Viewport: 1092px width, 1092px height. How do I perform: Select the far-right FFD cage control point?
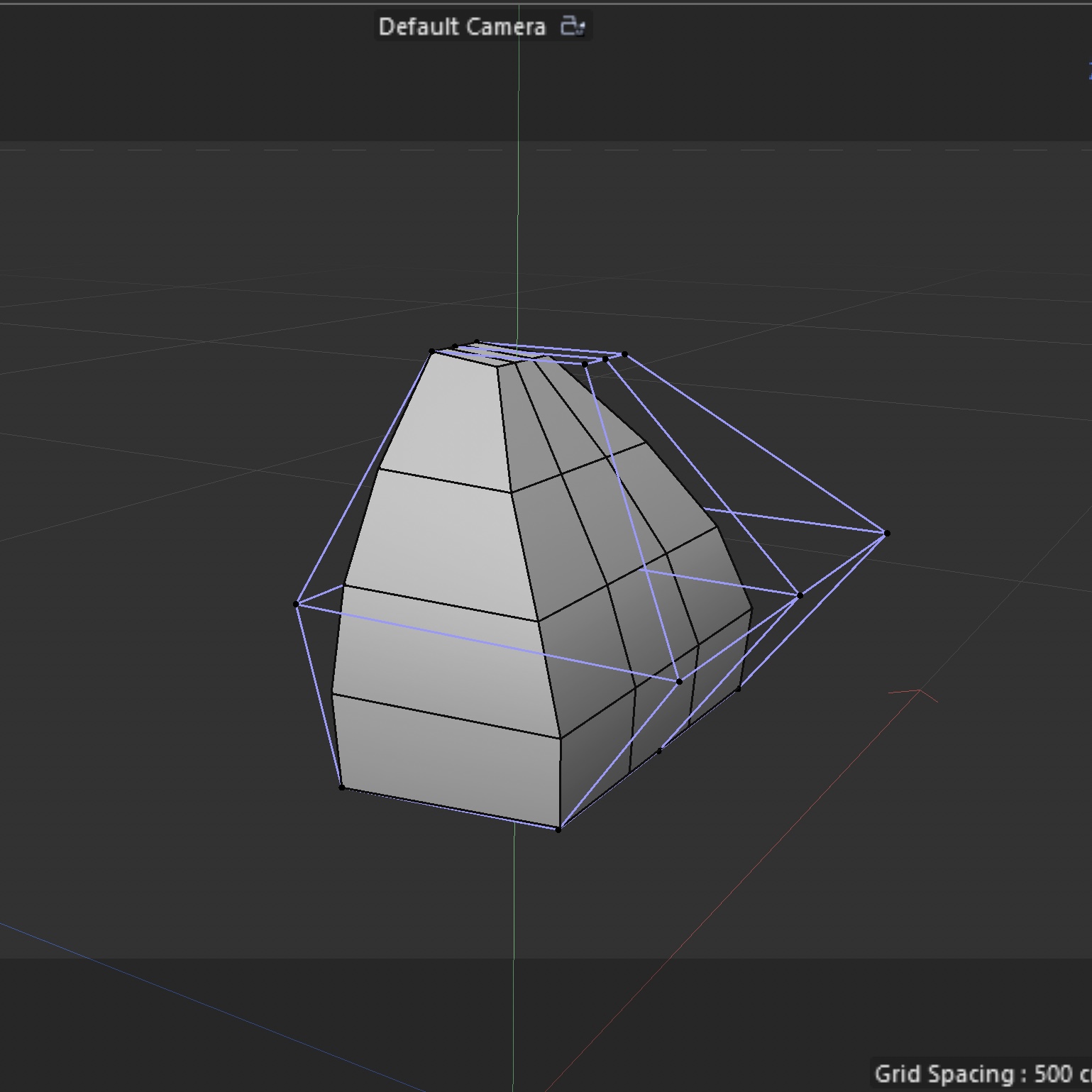886,533
